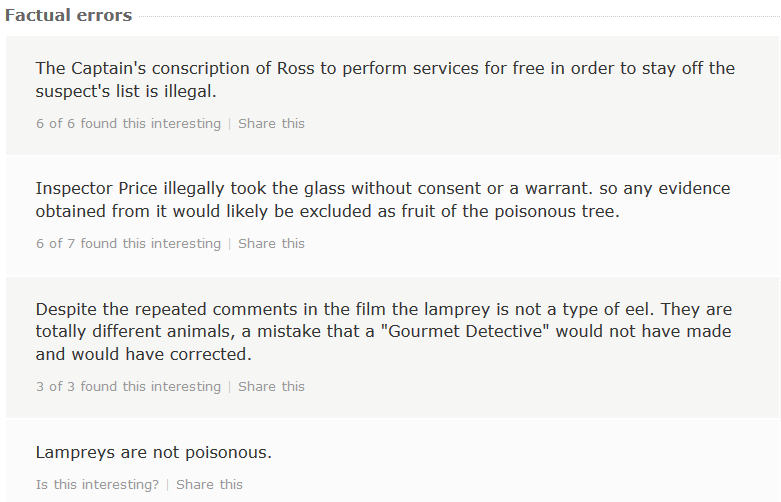Share the lamprey is not an eel entry
This screenshot has height=502, width=781.
tap(271, 386)
